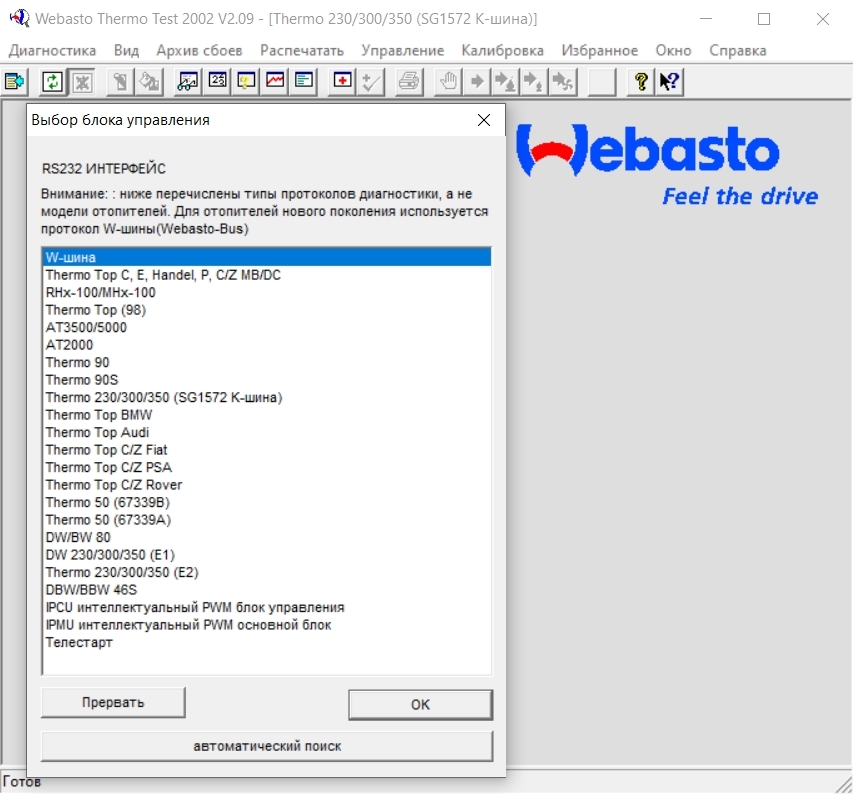Click the green refresh arrows toolbar icon
This screenshot has width=853, height=794.
(51, 82)
